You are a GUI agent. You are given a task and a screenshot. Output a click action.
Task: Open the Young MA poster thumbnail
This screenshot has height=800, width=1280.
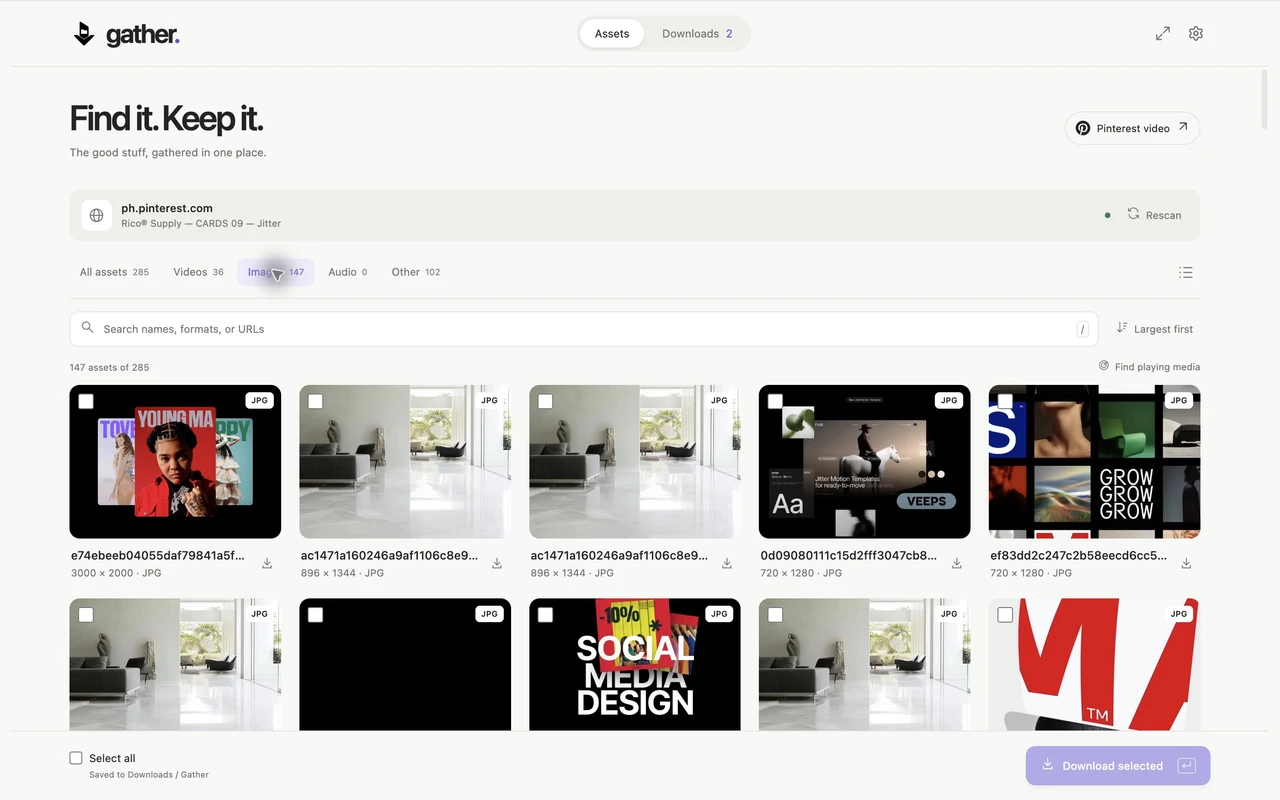pos(175,462)
